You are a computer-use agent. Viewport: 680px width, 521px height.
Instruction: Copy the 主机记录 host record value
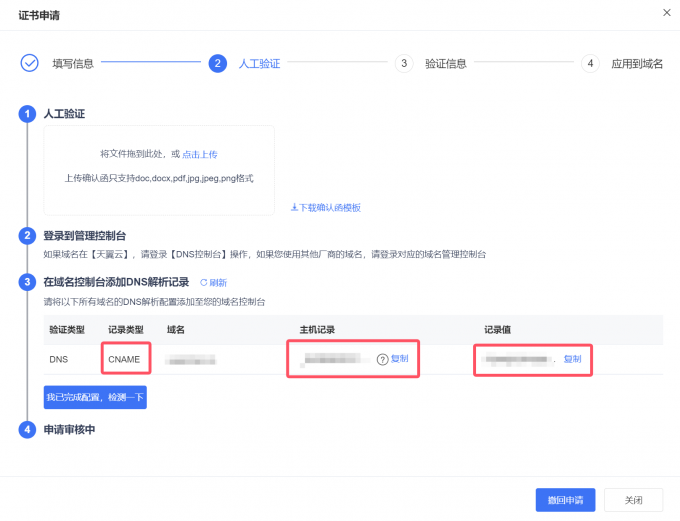click(x=399, y=359)
